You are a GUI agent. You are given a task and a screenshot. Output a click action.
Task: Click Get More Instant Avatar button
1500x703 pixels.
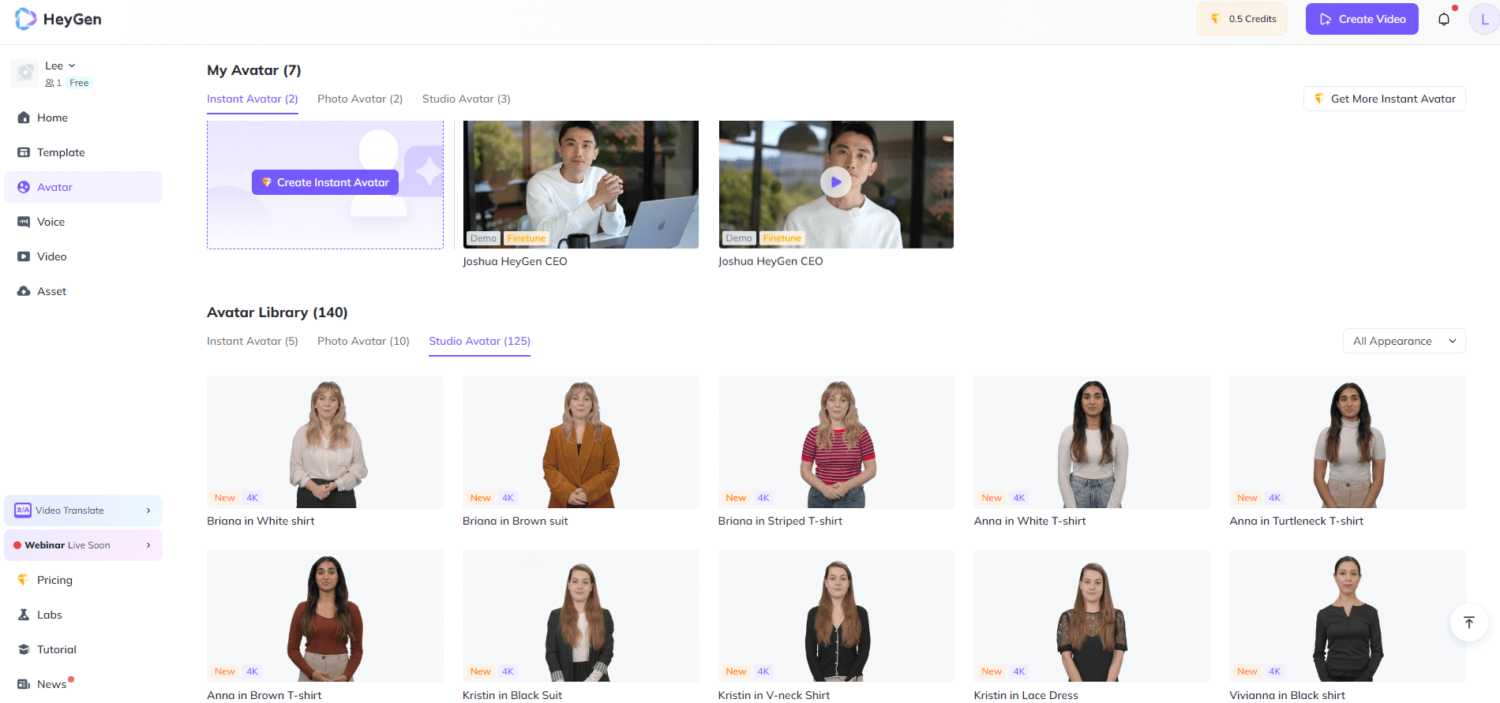click(1384, 99)
